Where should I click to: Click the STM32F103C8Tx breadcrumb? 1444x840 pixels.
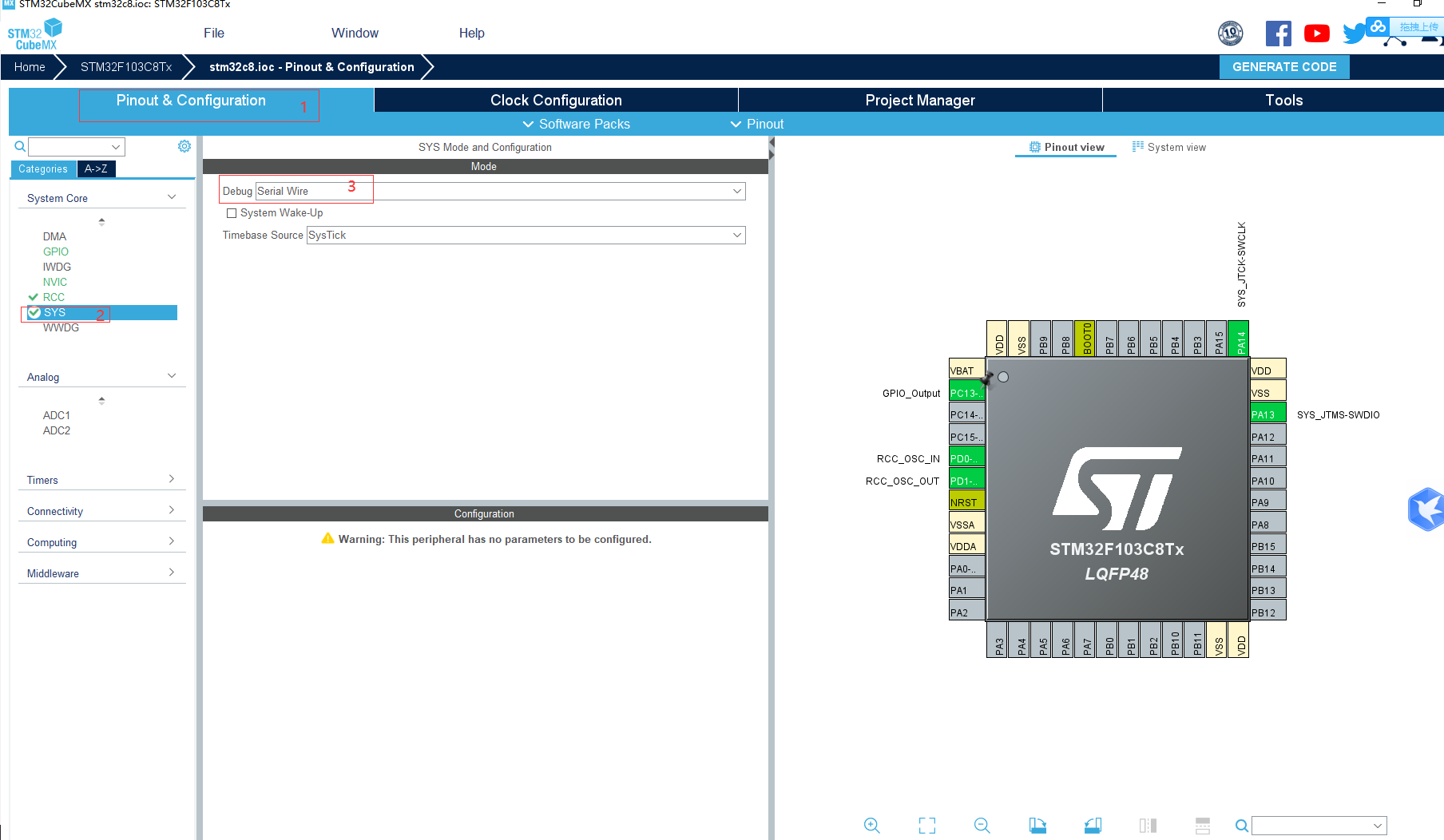126,67
